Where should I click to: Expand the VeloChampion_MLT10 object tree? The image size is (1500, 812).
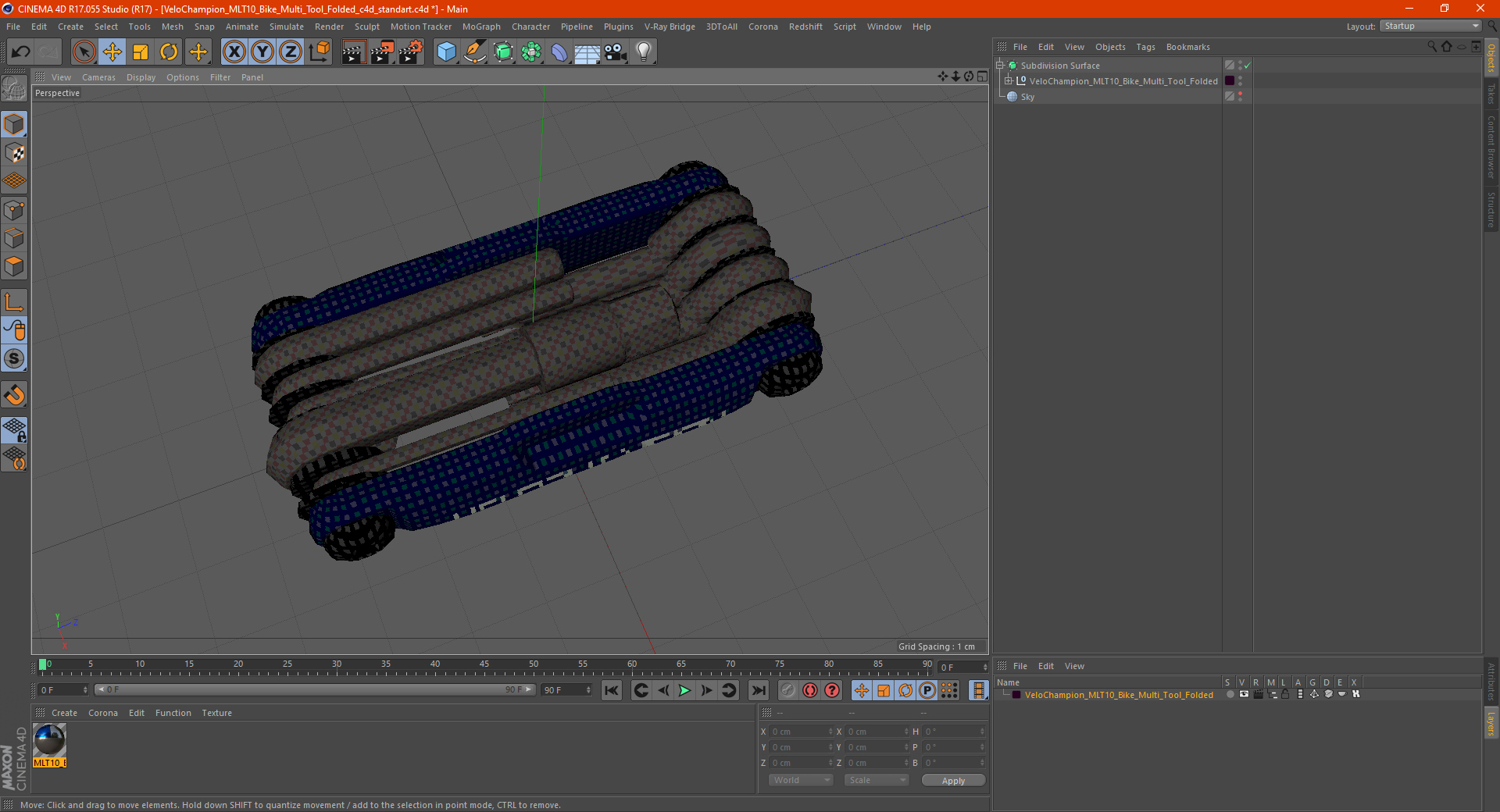pyautogui.click(x=1009, y=81)
